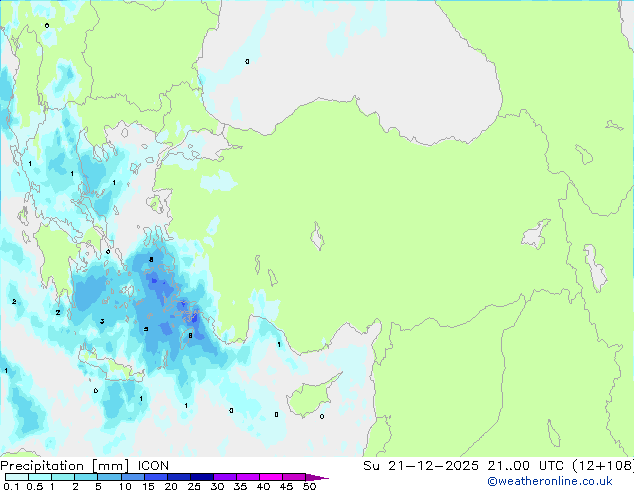The height and width of the screenshot is (490, 634).
Task: Select the "50" legend scale value
Action: click(x=309, y=486)
